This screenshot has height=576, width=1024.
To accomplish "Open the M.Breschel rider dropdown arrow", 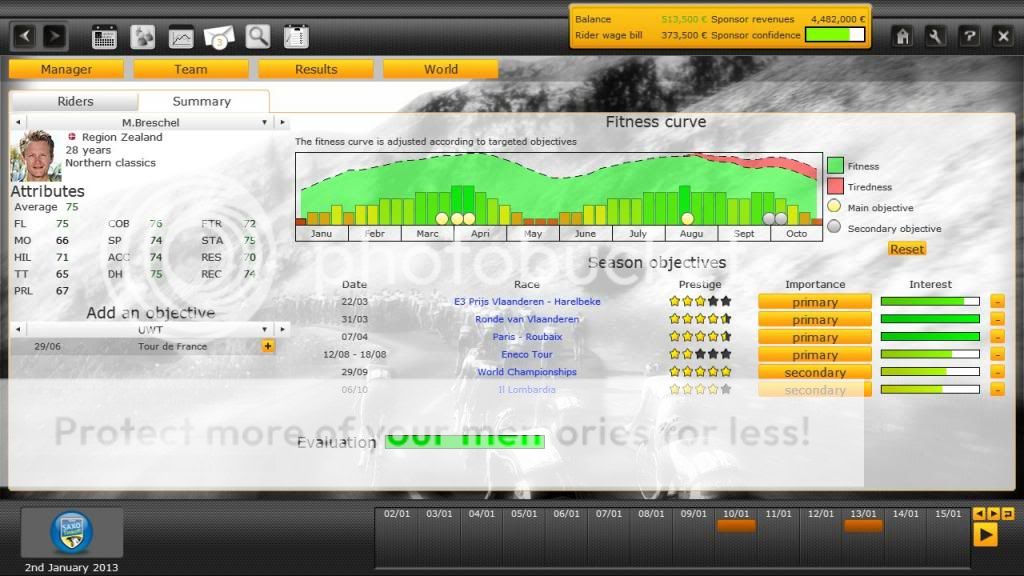I will [265, 122].
